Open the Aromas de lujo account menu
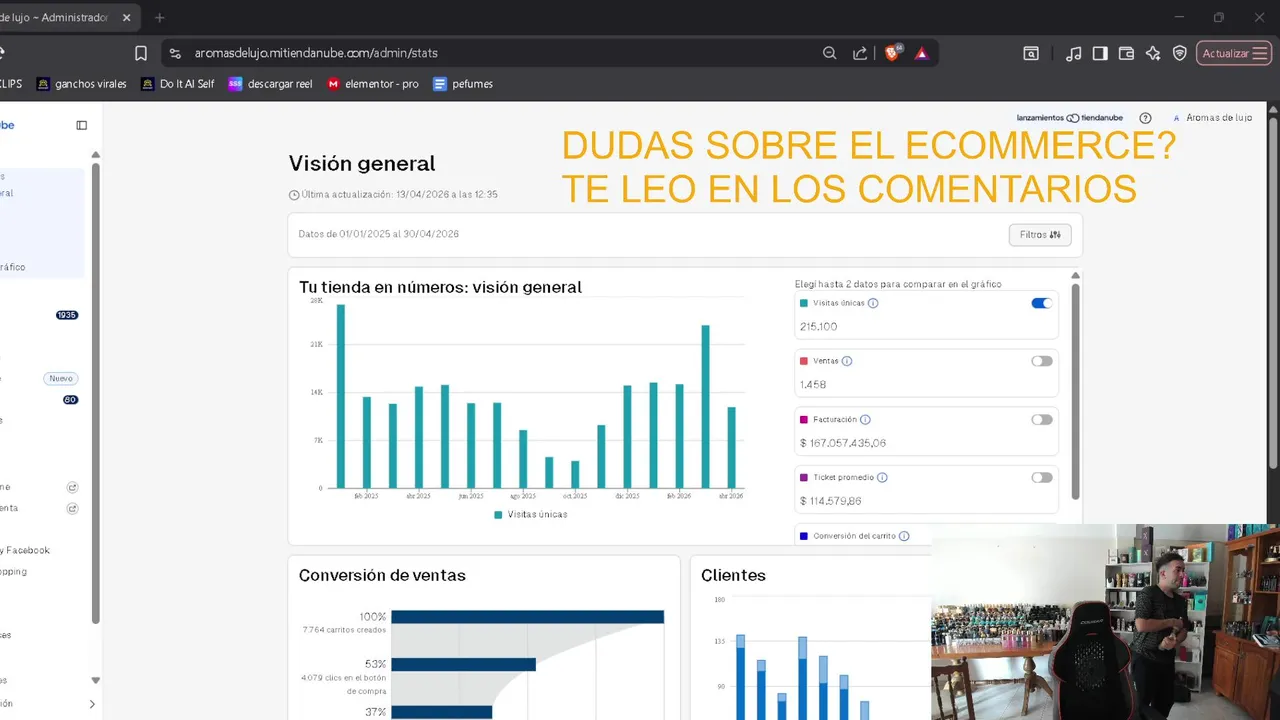This screenshot has width=1280, height=720. (1212, 118)
